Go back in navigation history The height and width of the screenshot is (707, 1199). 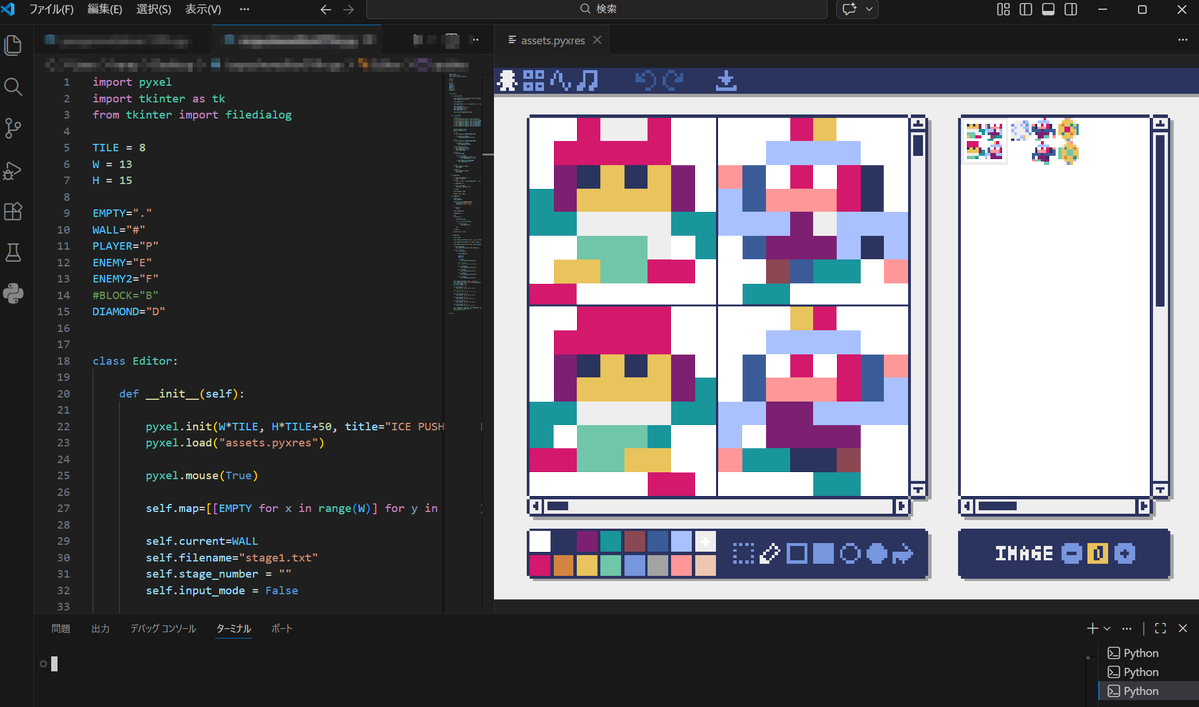(326, 9)
